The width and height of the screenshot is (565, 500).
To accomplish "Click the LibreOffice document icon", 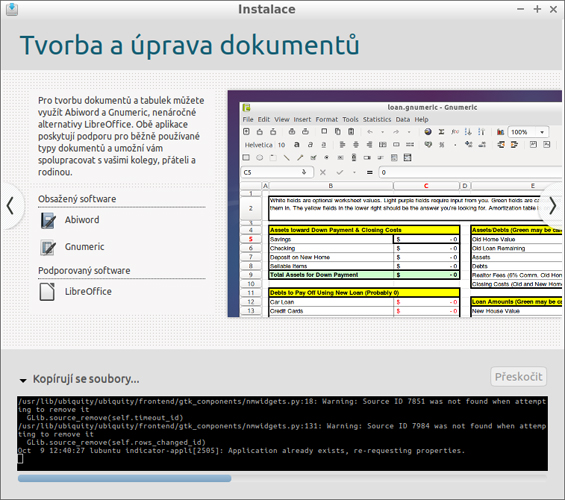I will pos(47,292).
